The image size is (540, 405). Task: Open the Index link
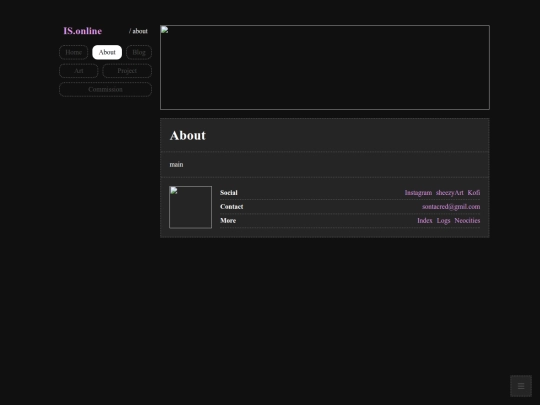click(425, 221)
